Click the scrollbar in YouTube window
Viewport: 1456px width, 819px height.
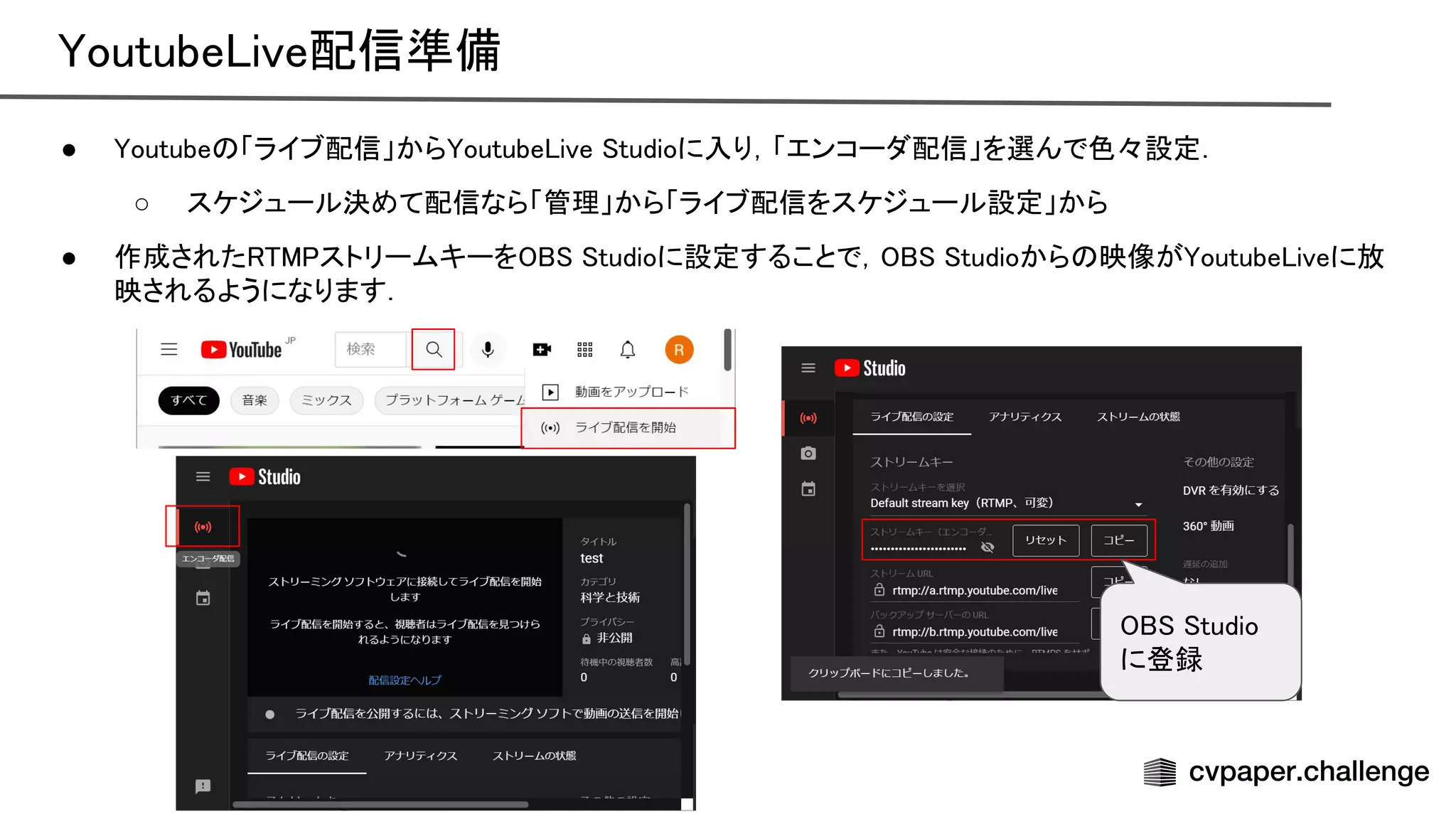[727, 350]
